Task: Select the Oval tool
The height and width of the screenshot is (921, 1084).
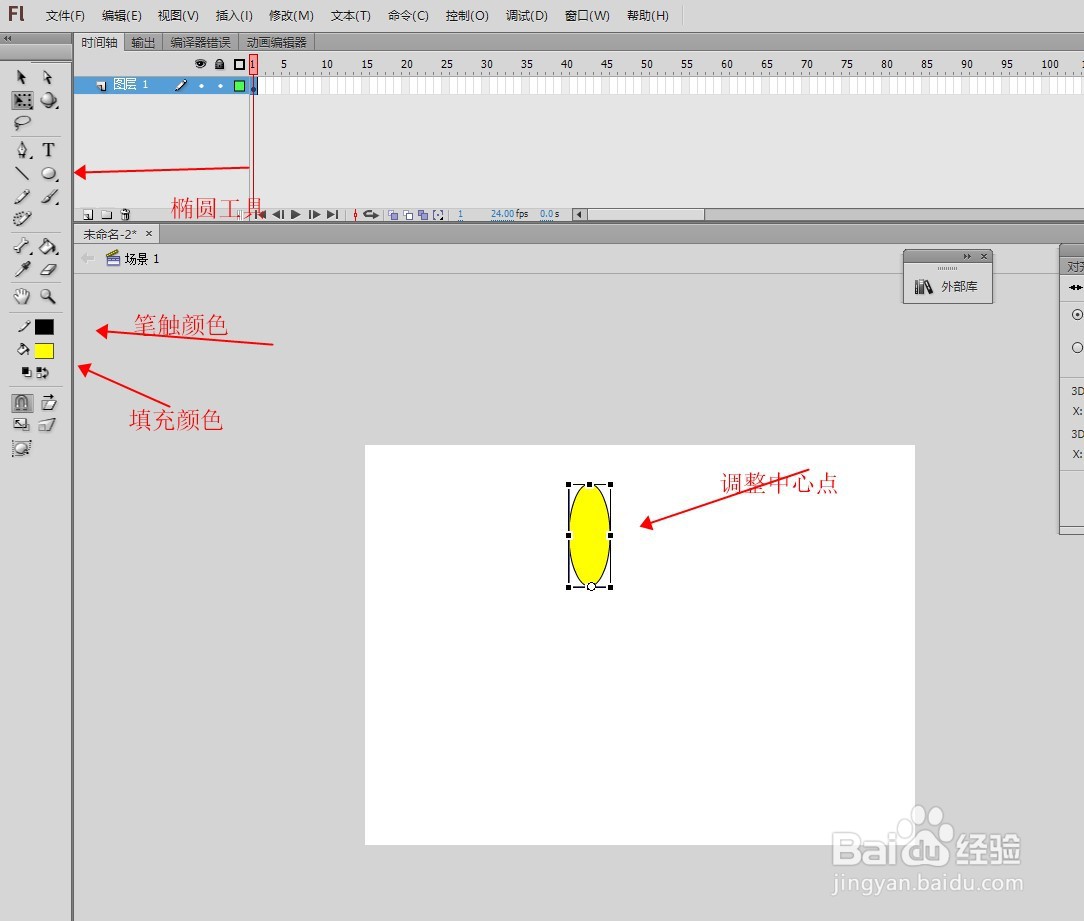Action: (x=49, y=173)
